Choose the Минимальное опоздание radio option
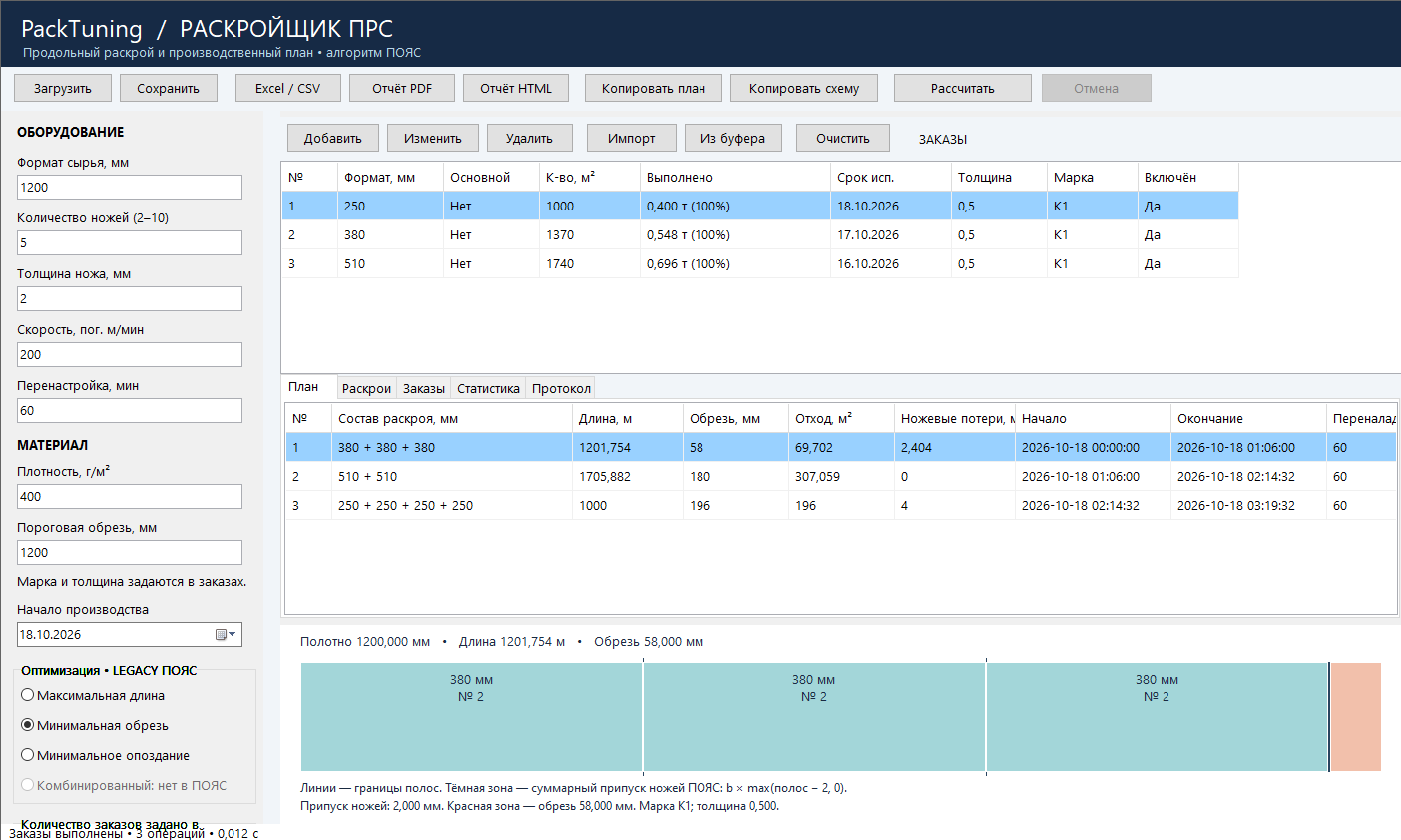The height and width of the screenshot is (840, 1401). [x=105, y=756]
